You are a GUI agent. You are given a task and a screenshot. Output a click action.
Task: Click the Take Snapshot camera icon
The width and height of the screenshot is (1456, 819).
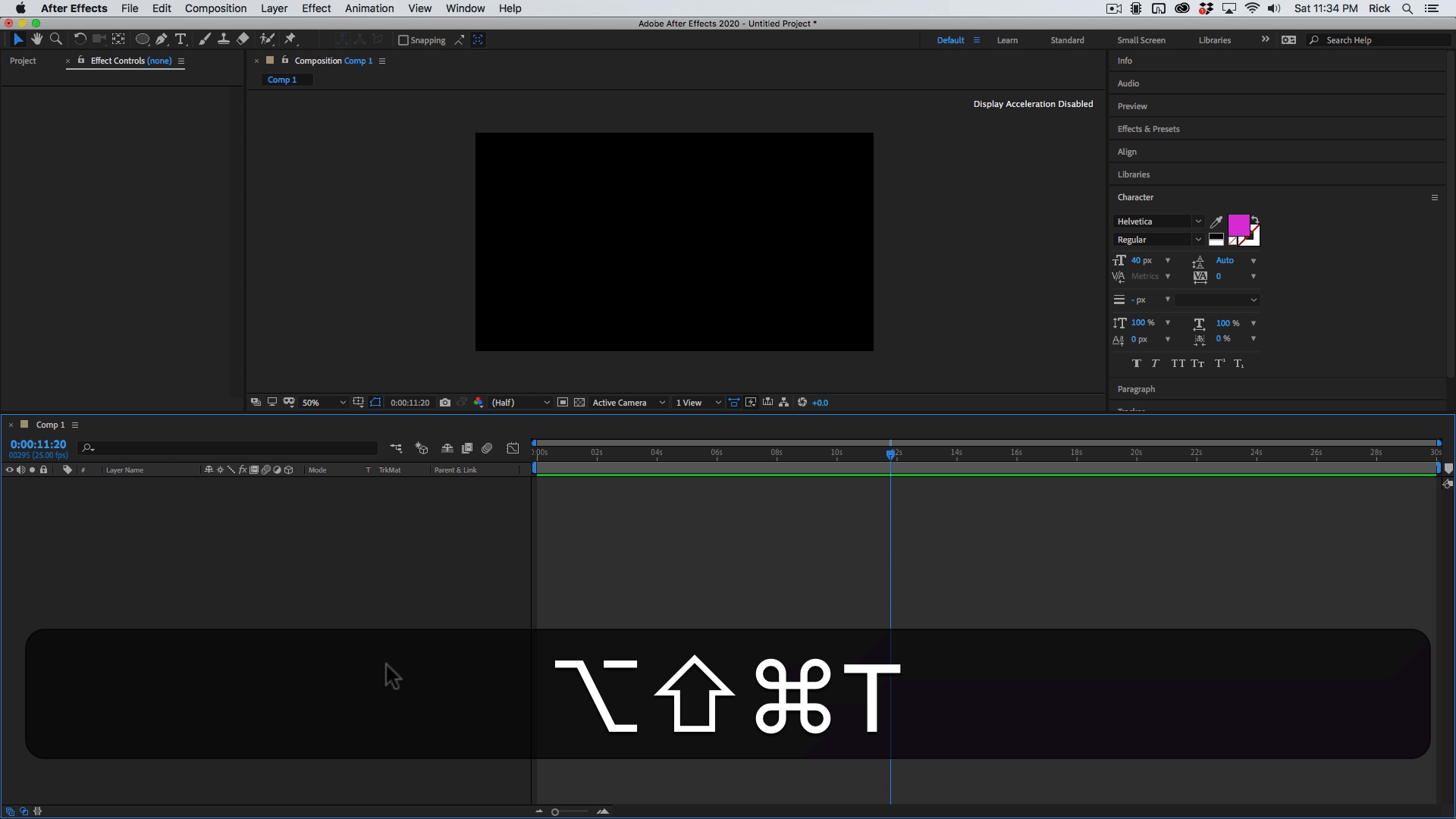[x=445, y=403]
